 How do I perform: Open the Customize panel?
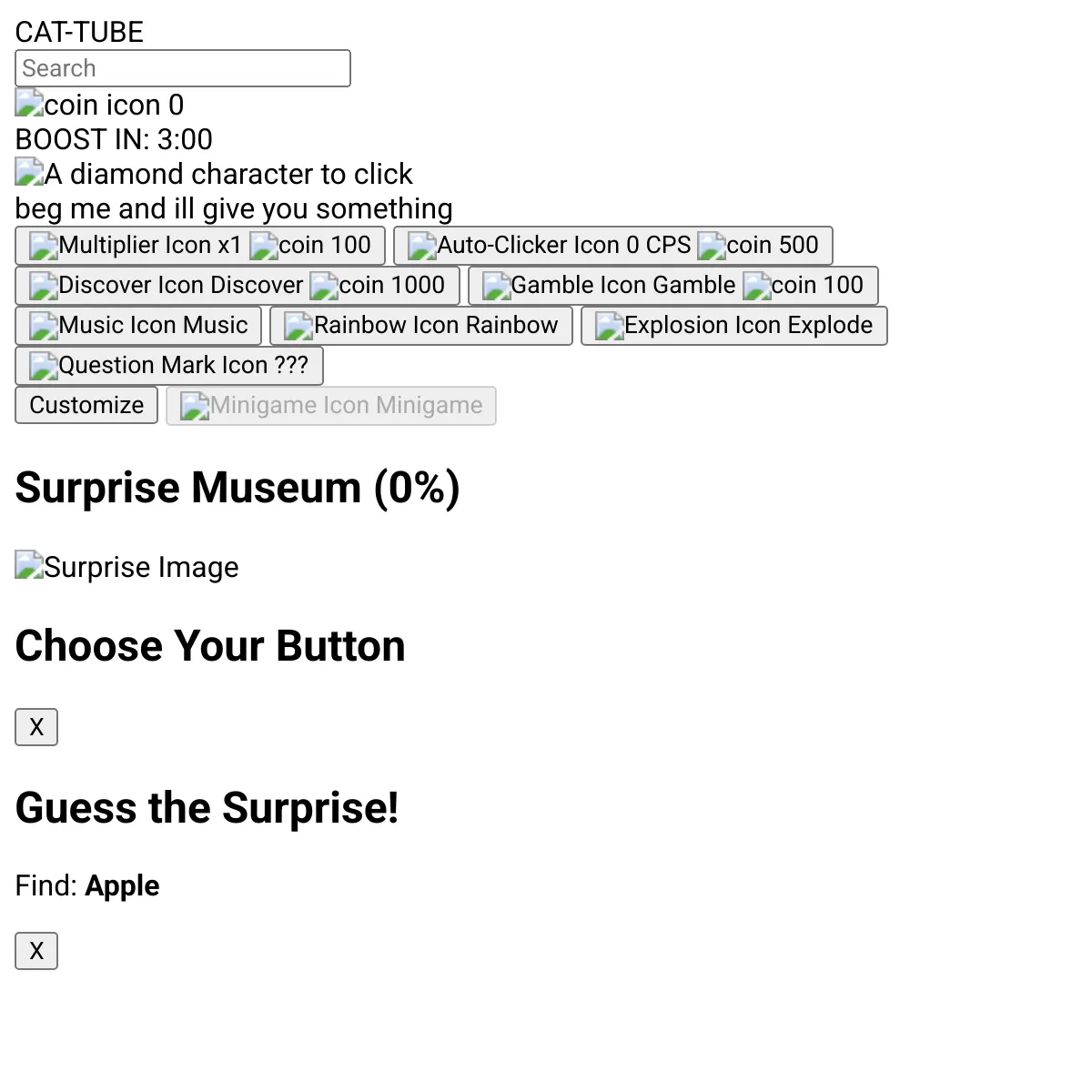pos(86,406)
